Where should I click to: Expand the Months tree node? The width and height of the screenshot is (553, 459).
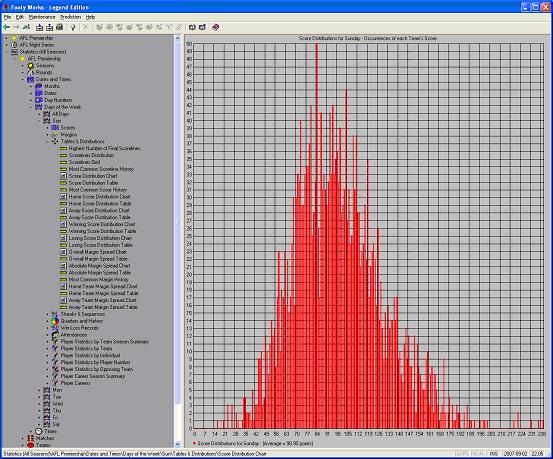pyautogui.click(x=31, y=86)
